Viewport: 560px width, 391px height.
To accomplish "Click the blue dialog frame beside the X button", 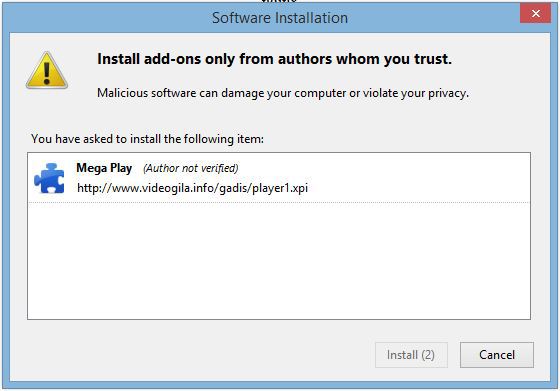I will coord(553,14).
